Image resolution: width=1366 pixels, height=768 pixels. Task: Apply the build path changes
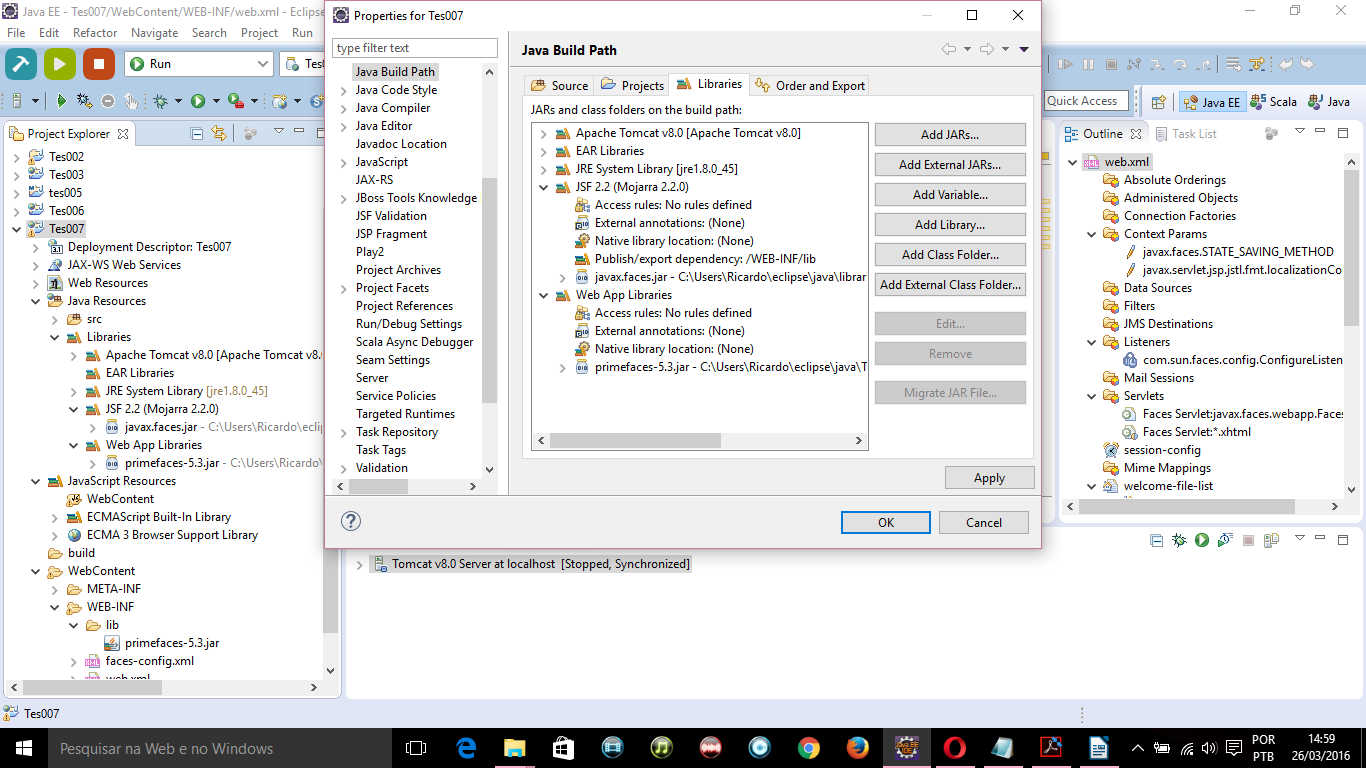click(989, 478)
